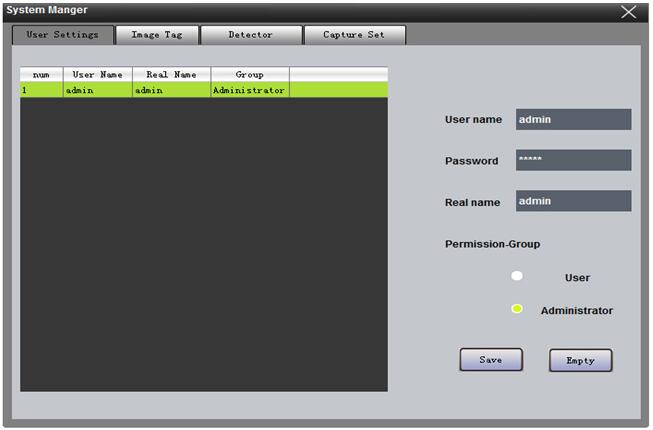Select the User permission radio button
The image size is (653, 430).
click(x=517, y=276)
